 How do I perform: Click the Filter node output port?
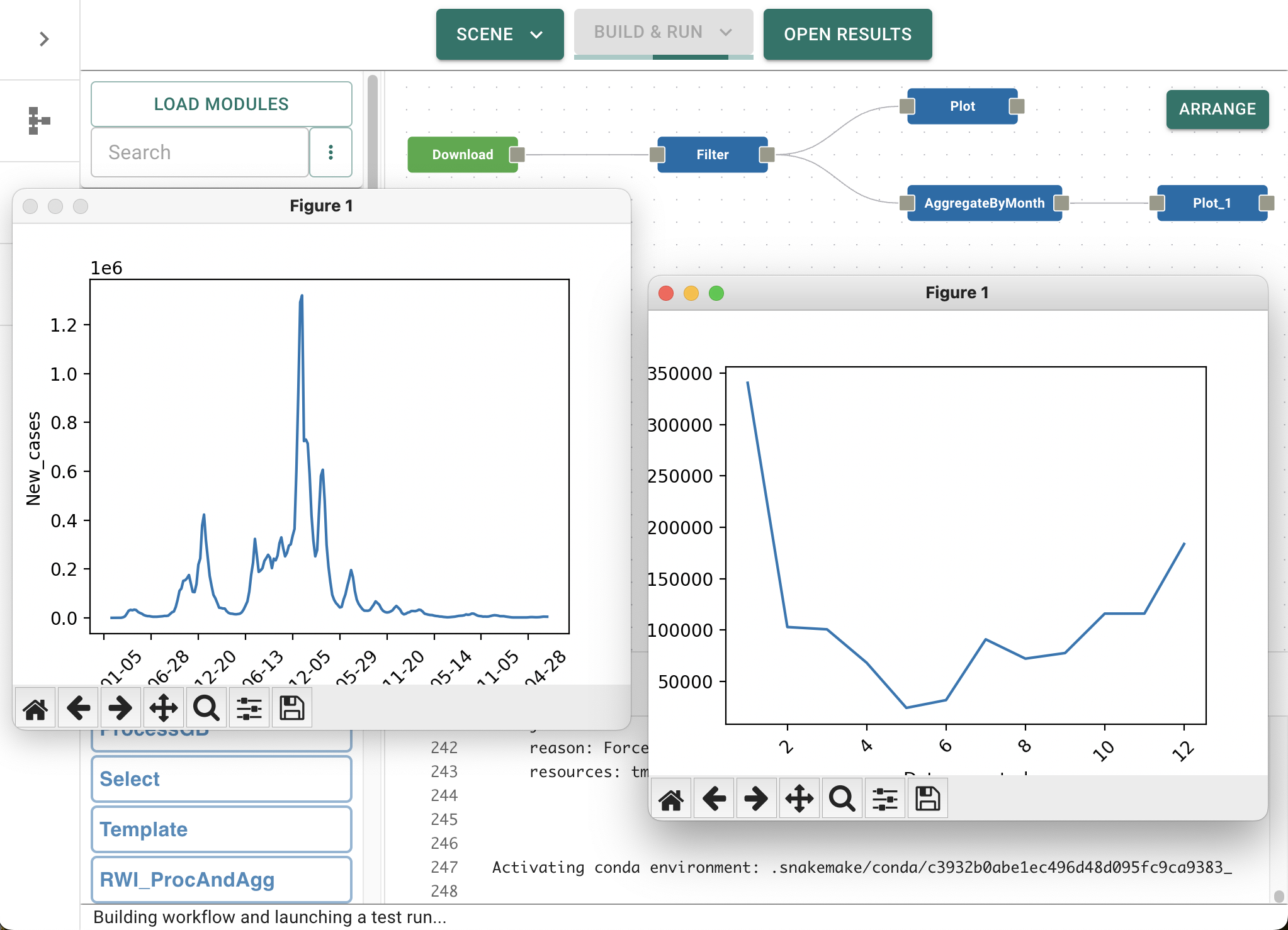pyautogui.click(x=767, y=155)
